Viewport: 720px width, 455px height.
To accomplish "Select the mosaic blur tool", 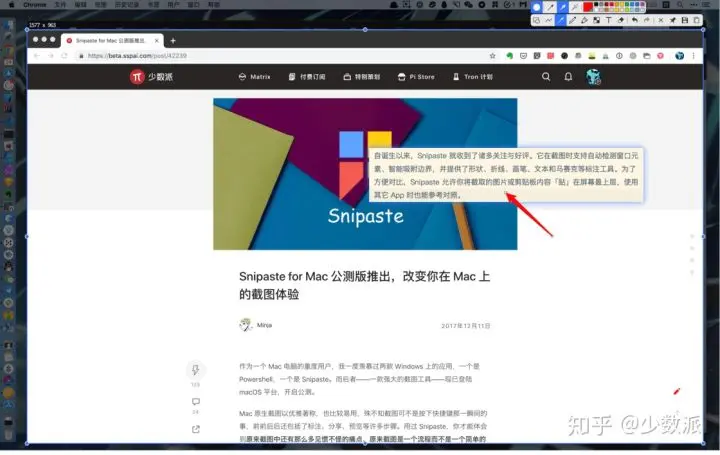I will (x=596, y=21).
